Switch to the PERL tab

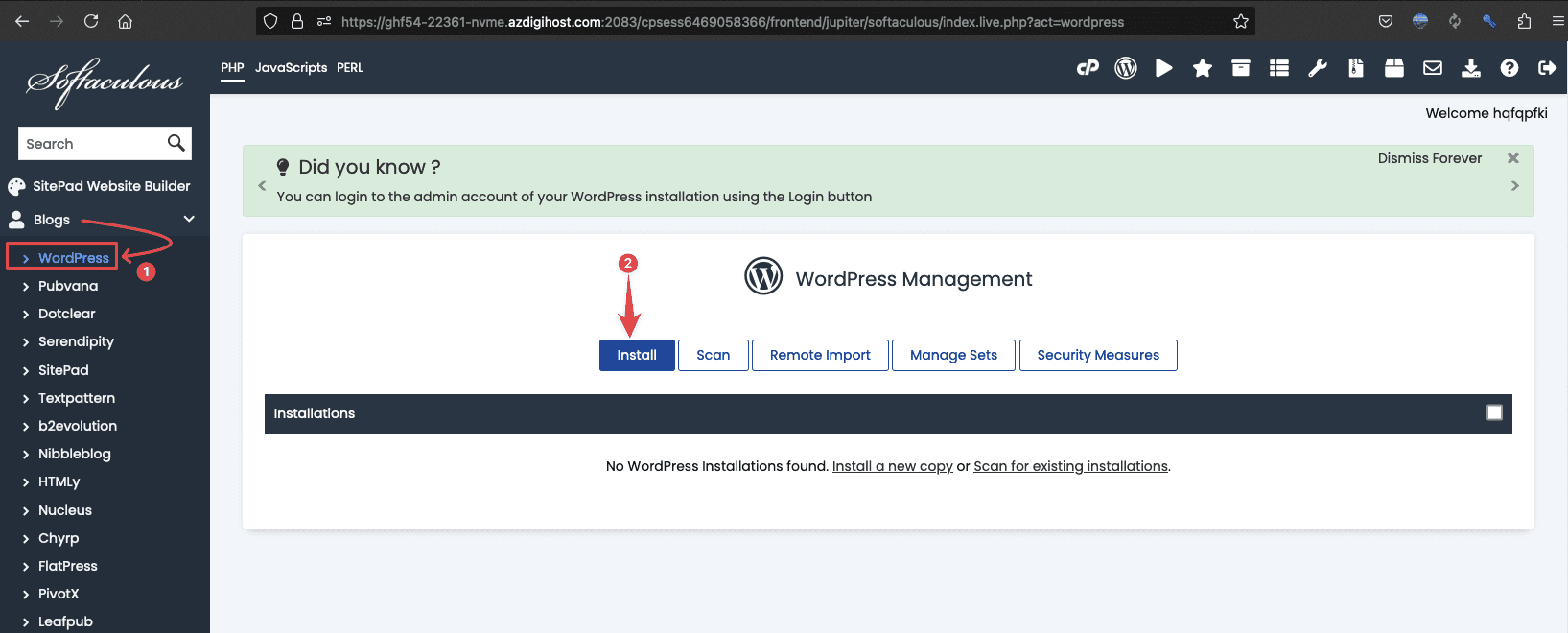(350, 68)
